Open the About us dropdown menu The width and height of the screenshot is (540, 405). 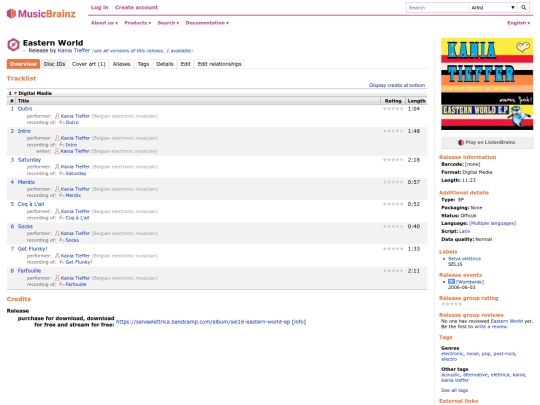104,23
